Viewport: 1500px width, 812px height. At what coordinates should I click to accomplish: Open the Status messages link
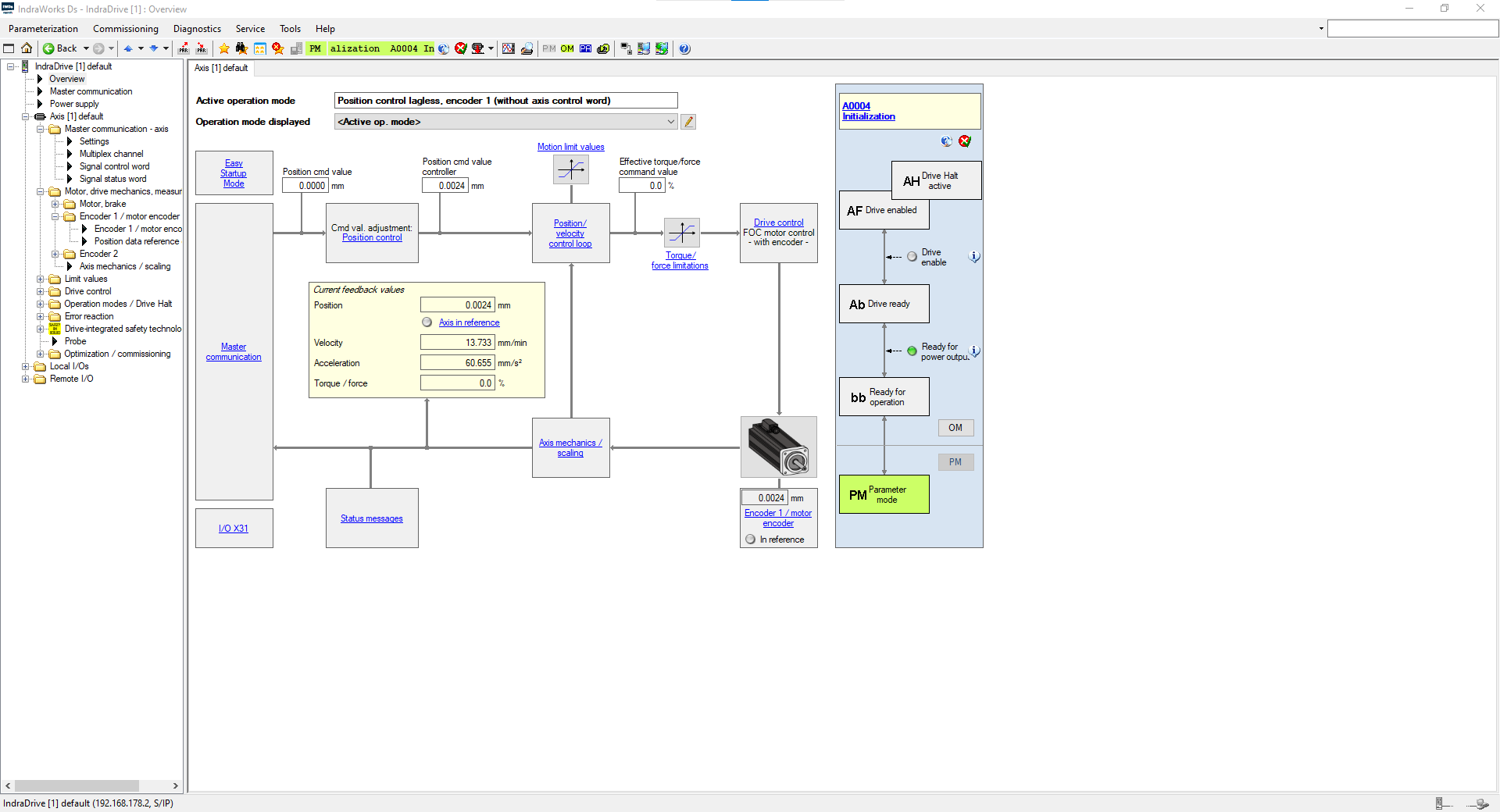tap(372, 518)
